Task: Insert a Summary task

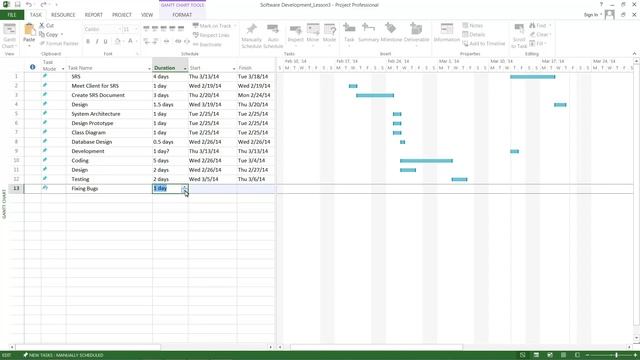Action: pyautogui.click(x=369, y=33)
